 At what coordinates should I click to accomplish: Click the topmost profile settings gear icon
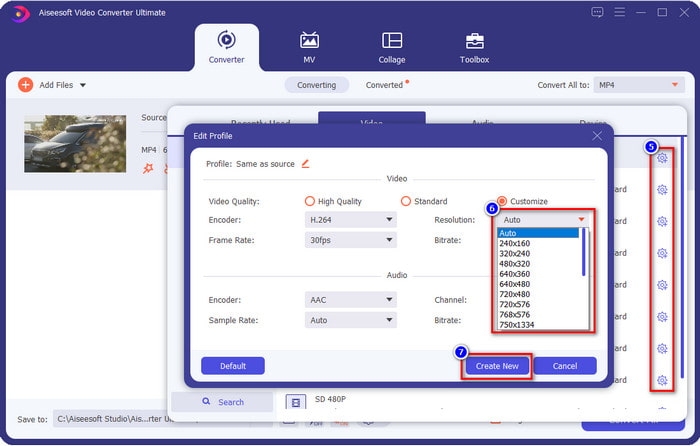pyautogui.click(x=662, y=158)
